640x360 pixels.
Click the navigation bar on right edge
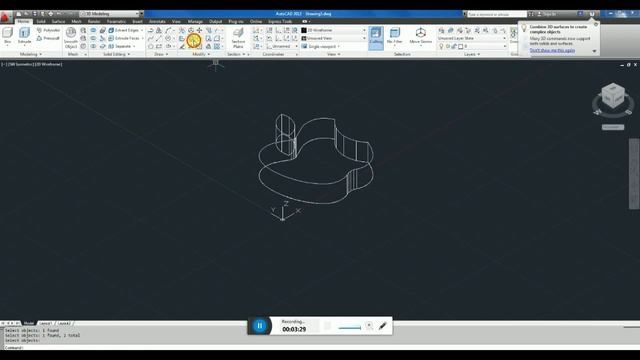pos(634,173)
